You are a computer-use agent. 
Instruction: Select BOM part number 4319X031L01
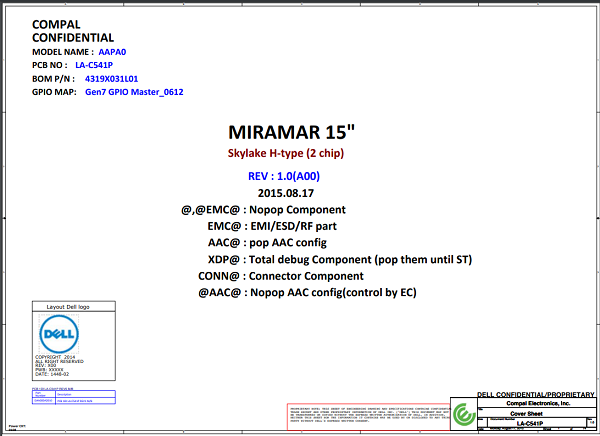112,78
